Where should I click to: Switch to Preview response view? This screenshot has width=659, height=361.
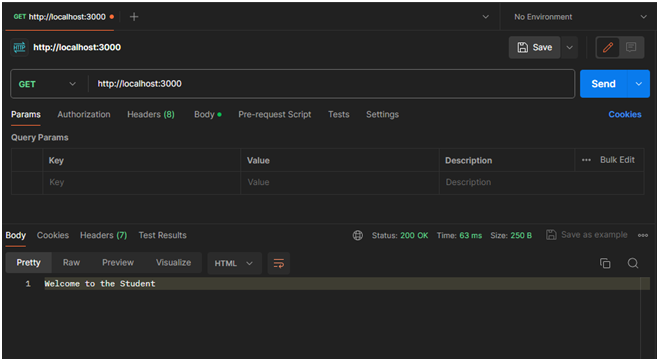pos(118,263)
